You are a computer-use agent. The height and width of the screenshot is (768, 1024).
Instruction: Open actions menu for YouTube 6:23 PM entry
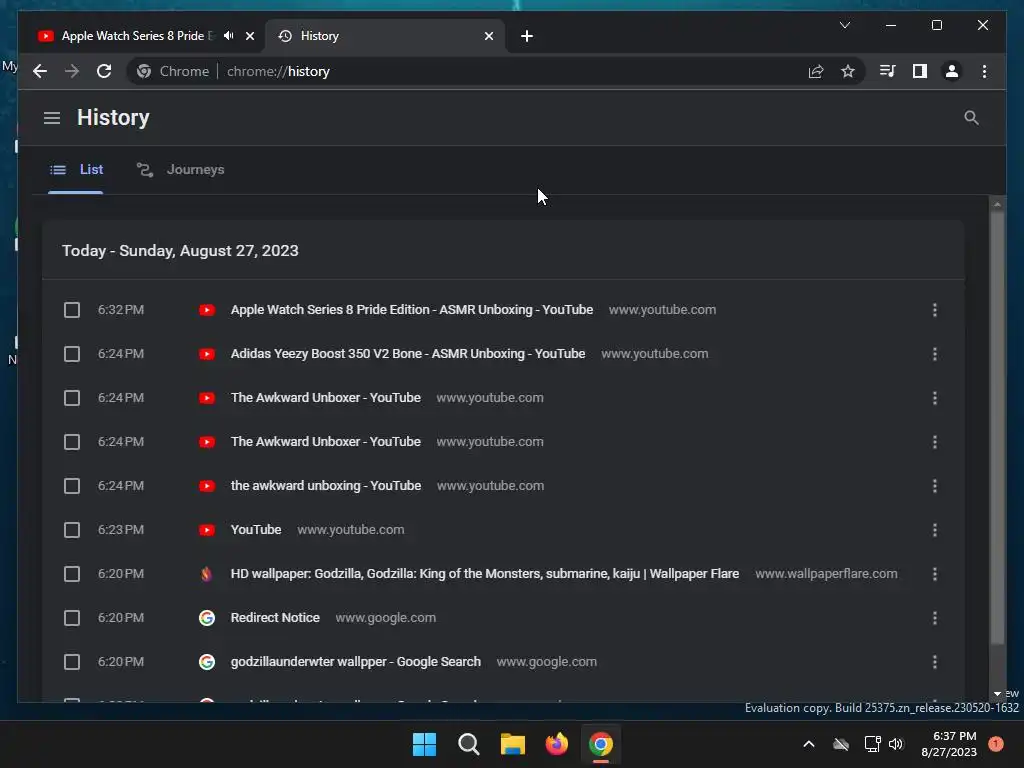click(x=935, y=530)
